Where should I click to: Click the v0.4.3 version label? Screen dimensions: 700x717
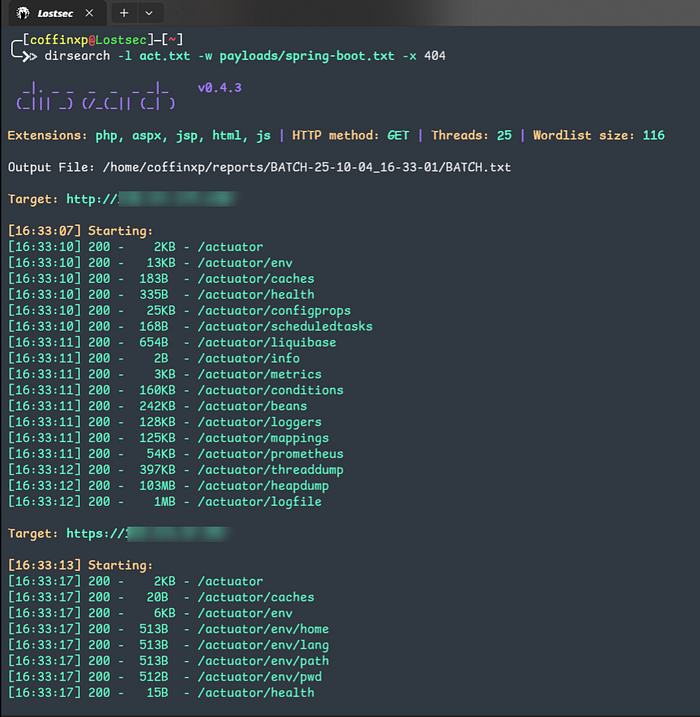[x=219, y=88]
